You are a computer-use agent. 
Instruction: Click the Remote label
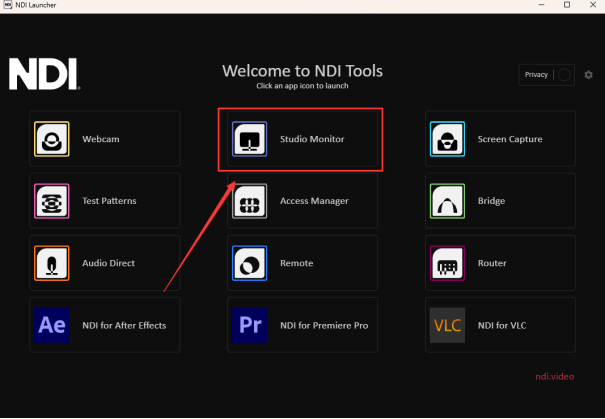point(296,263)
